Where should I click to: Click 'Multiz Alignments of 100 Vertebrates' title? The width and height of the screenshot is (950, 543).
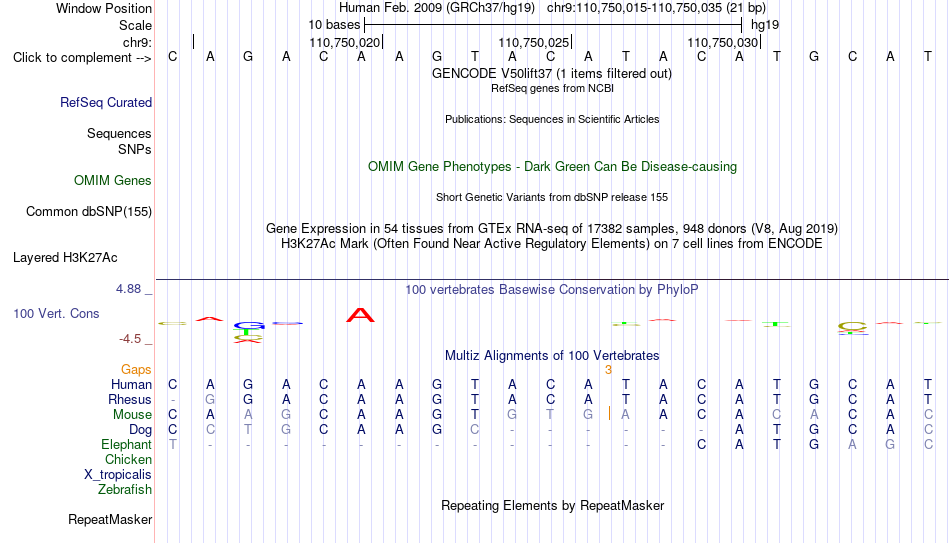tap(552, 356)
